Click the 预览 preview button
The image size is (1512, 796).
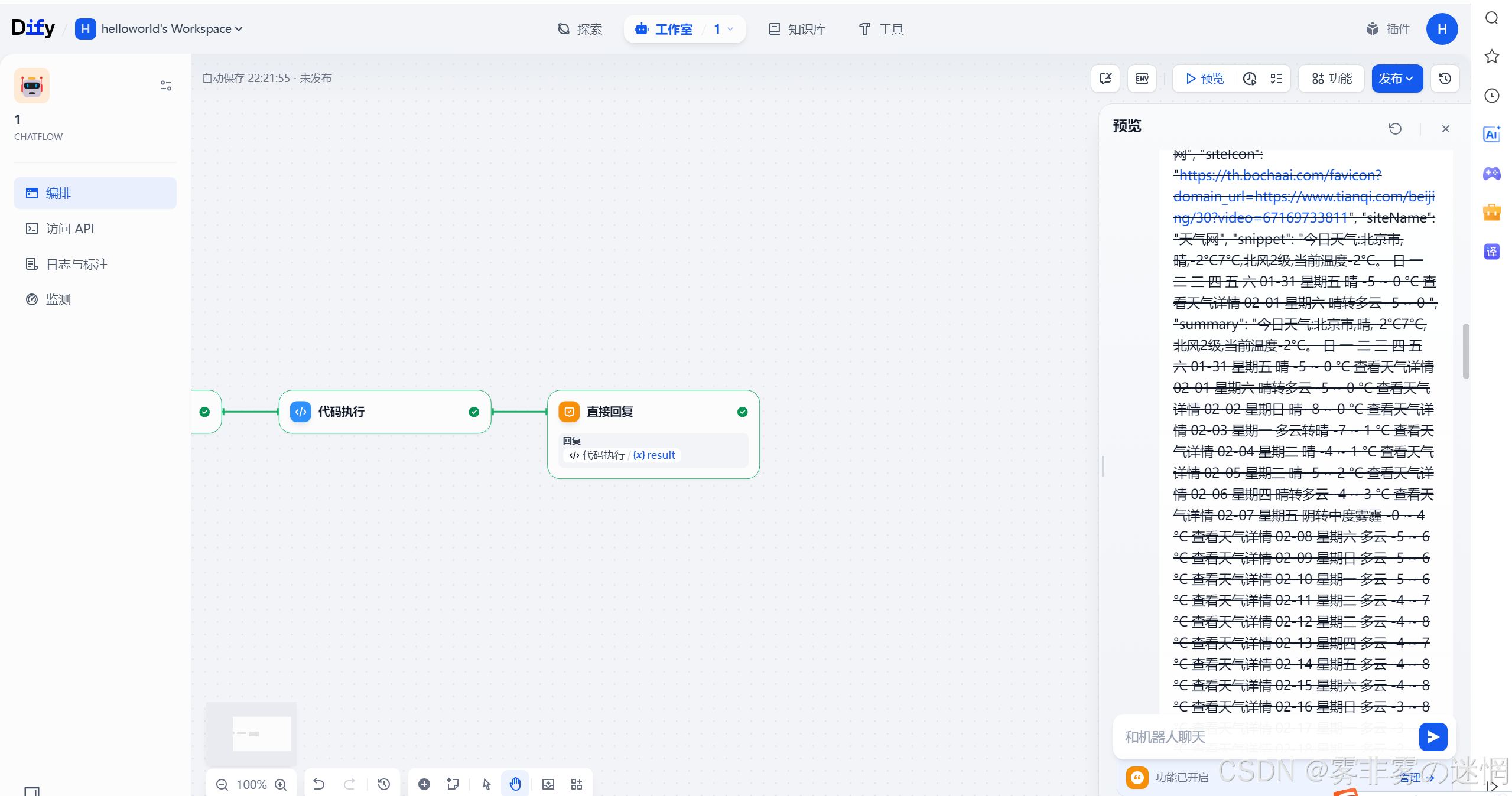point(1205,79)
